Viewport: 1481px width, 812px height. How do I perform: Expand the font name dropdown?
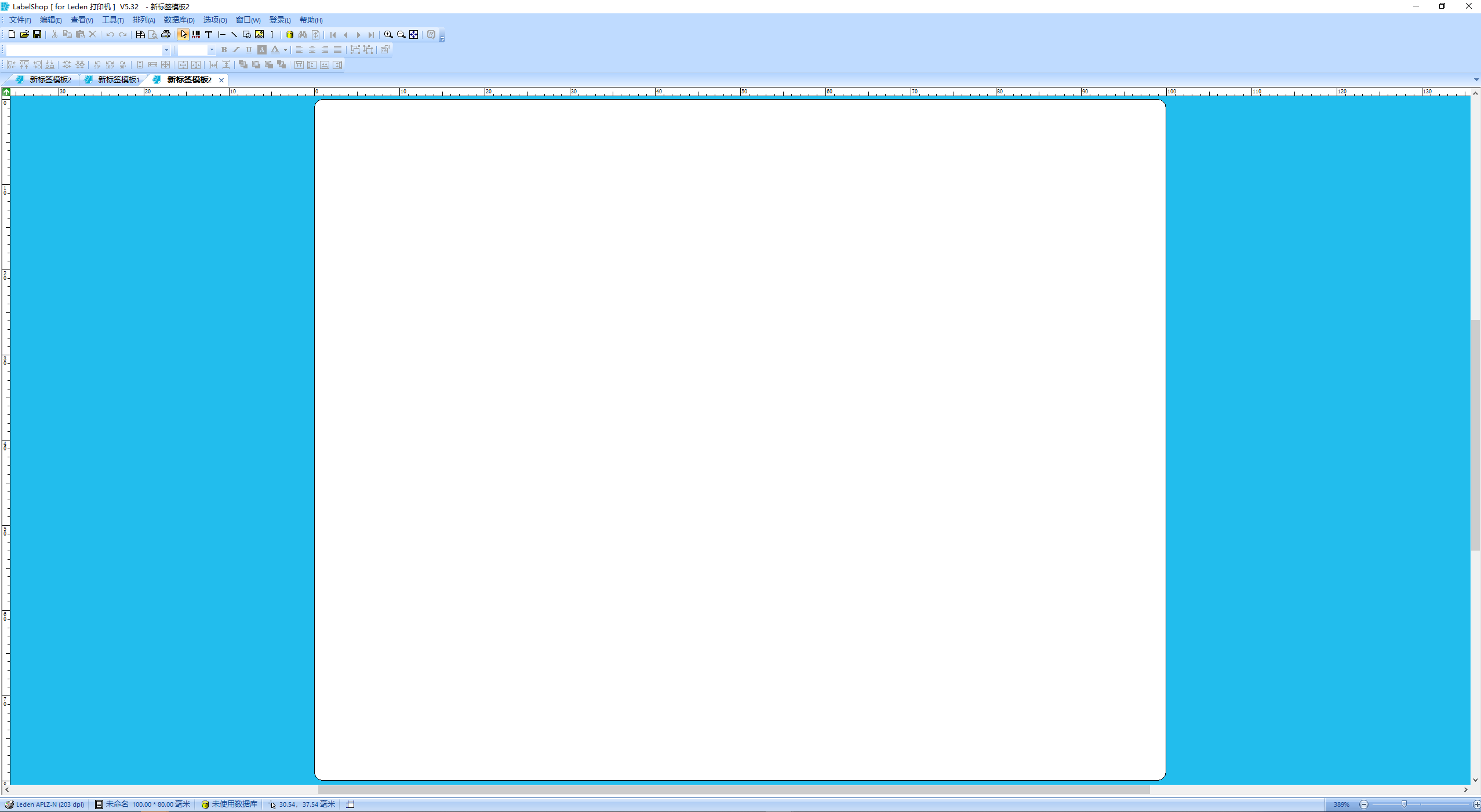[166, 50]
